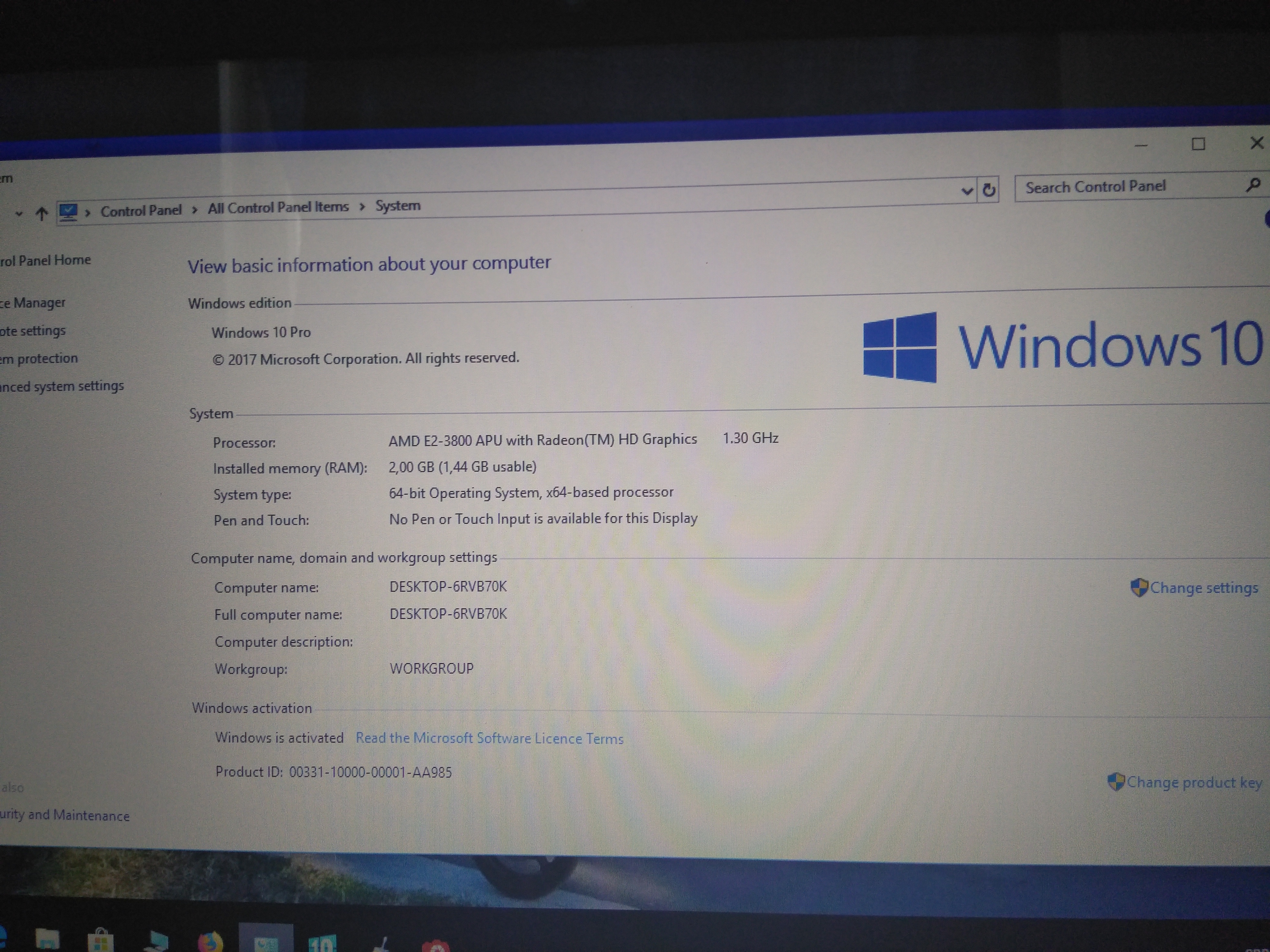Click the WORKGROUP value
The width and height of the screenshot is (1270, 952).
(432, 669)
